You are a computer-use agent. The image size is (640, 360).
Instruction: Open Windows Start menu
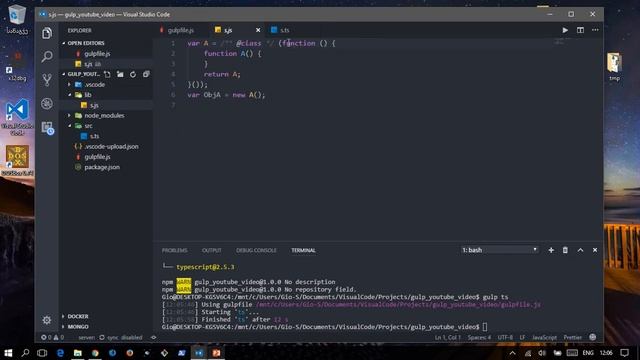tap(8, 353)
